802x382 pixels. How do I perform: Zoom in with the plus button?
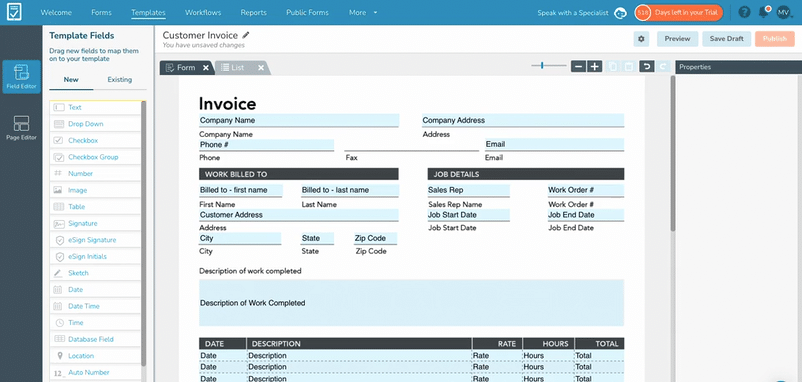pyautogui.click(x=594, y=66)
